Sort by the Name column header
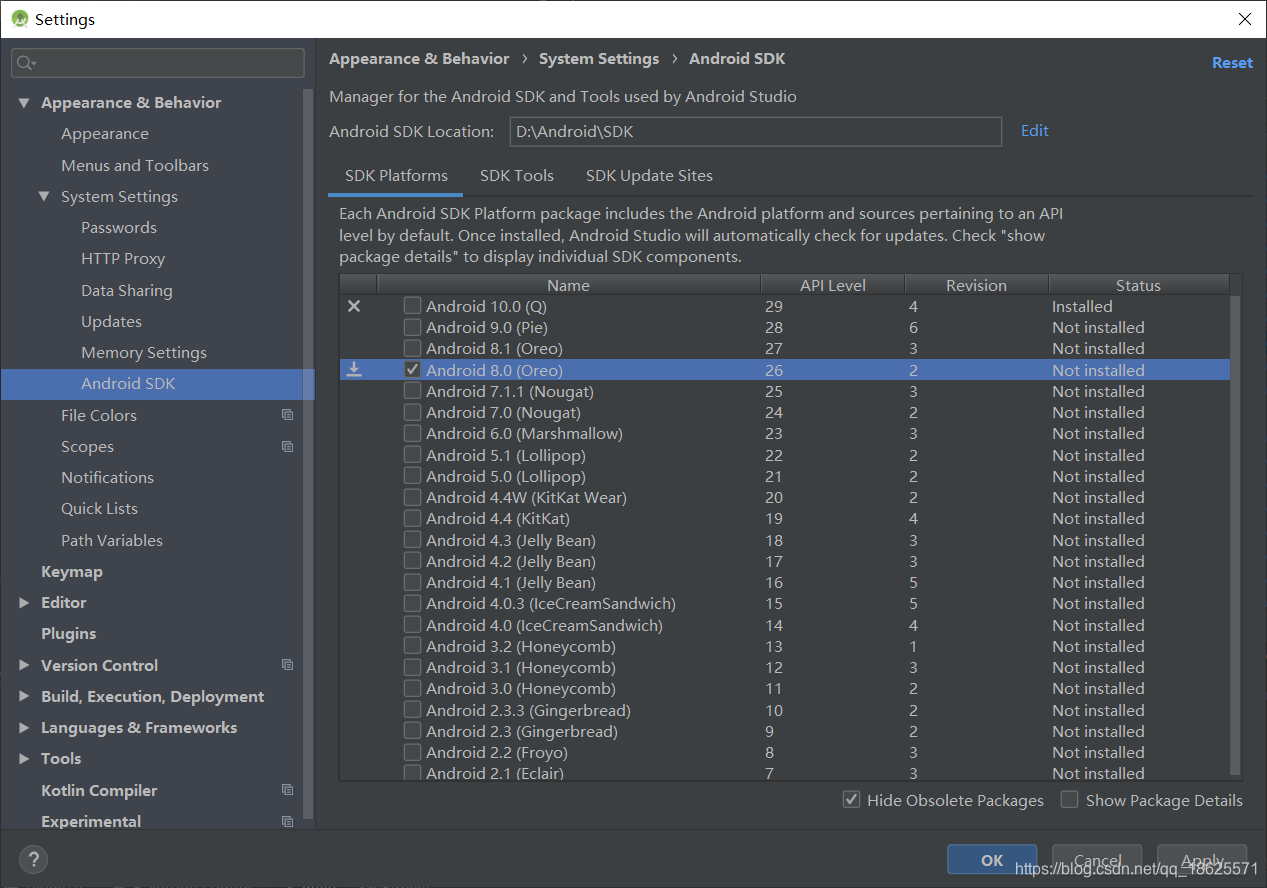The height and width of the screenshot is (888, 1267). click(569, 285)
